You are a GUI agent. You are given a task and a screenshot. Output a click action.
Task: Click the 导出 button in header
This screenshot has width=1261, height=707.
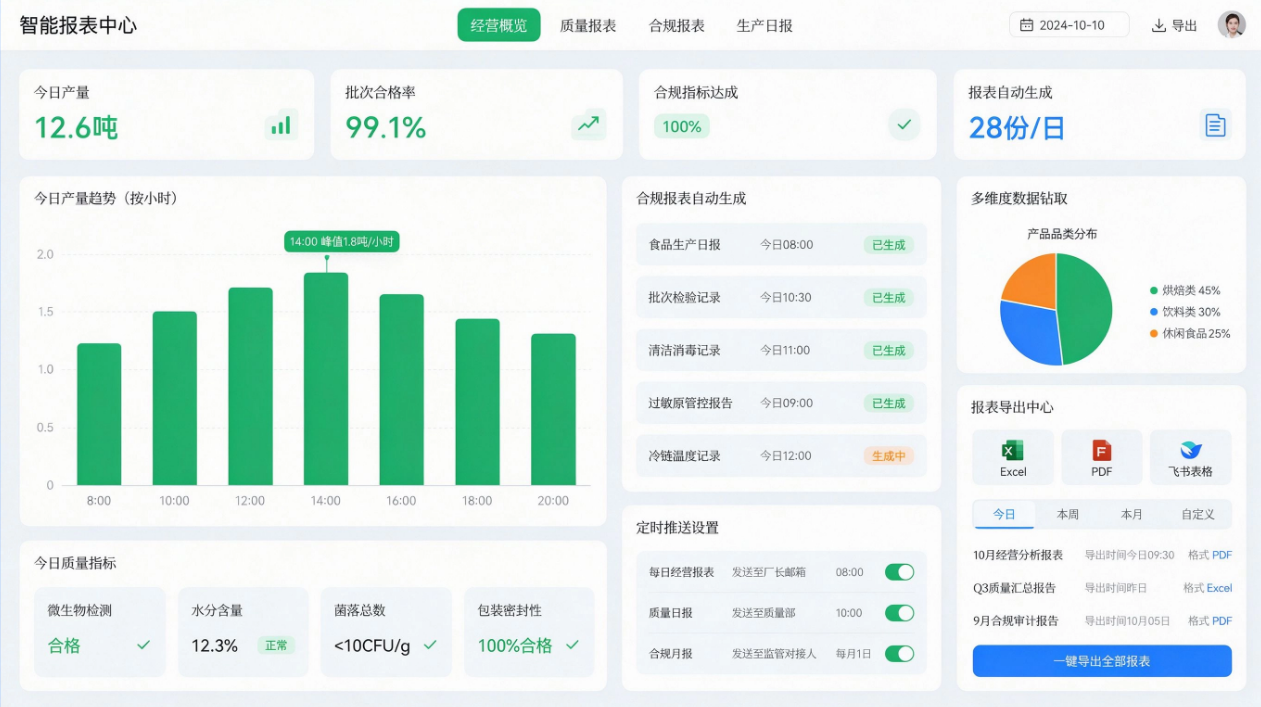coord(1175,26)
